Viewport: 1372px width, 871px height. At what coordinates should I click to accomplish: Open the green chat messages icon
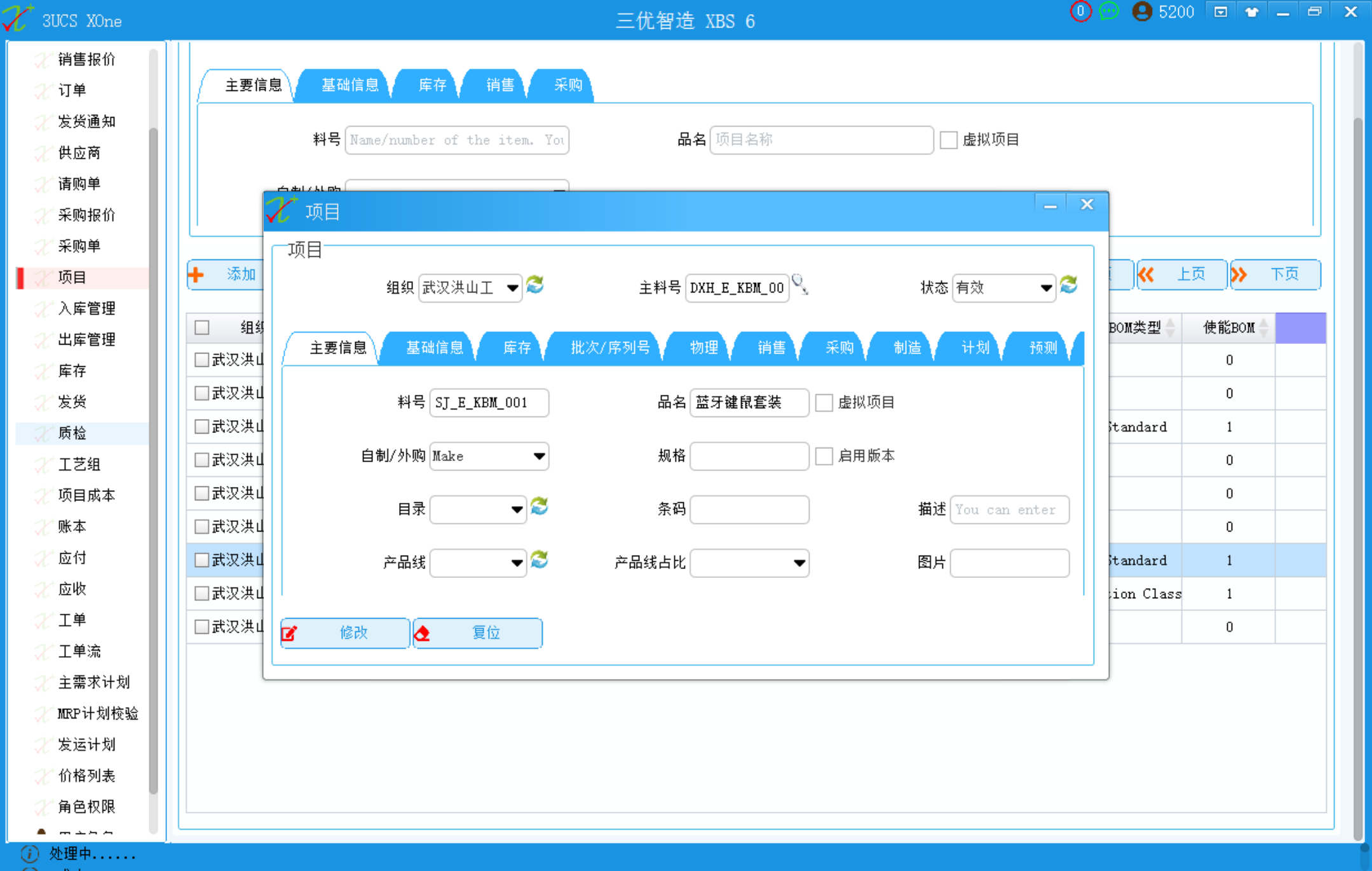[x=1110, y=11]
